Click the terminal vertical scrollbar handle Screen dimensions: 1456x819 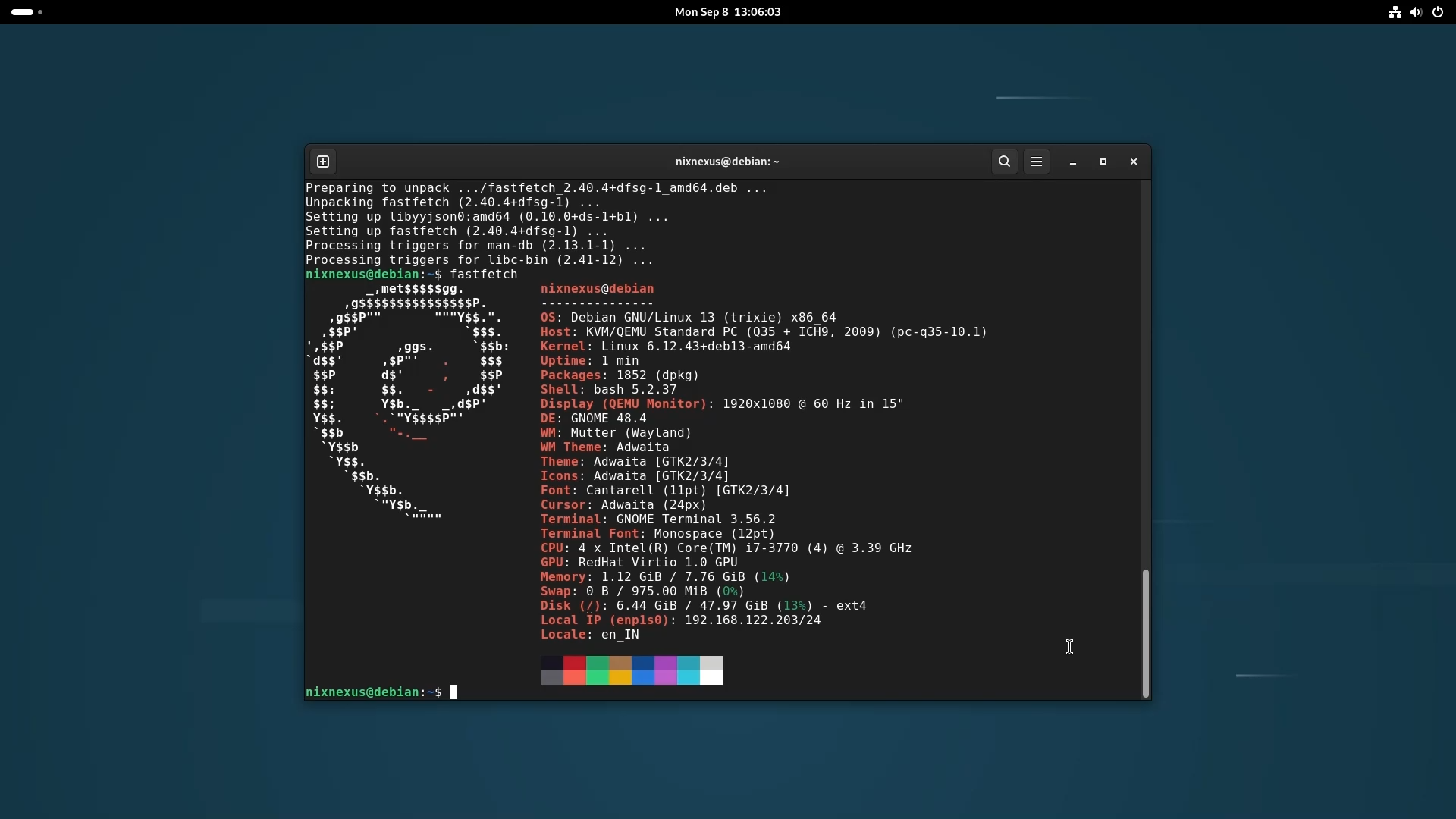tap(1146, 633)
